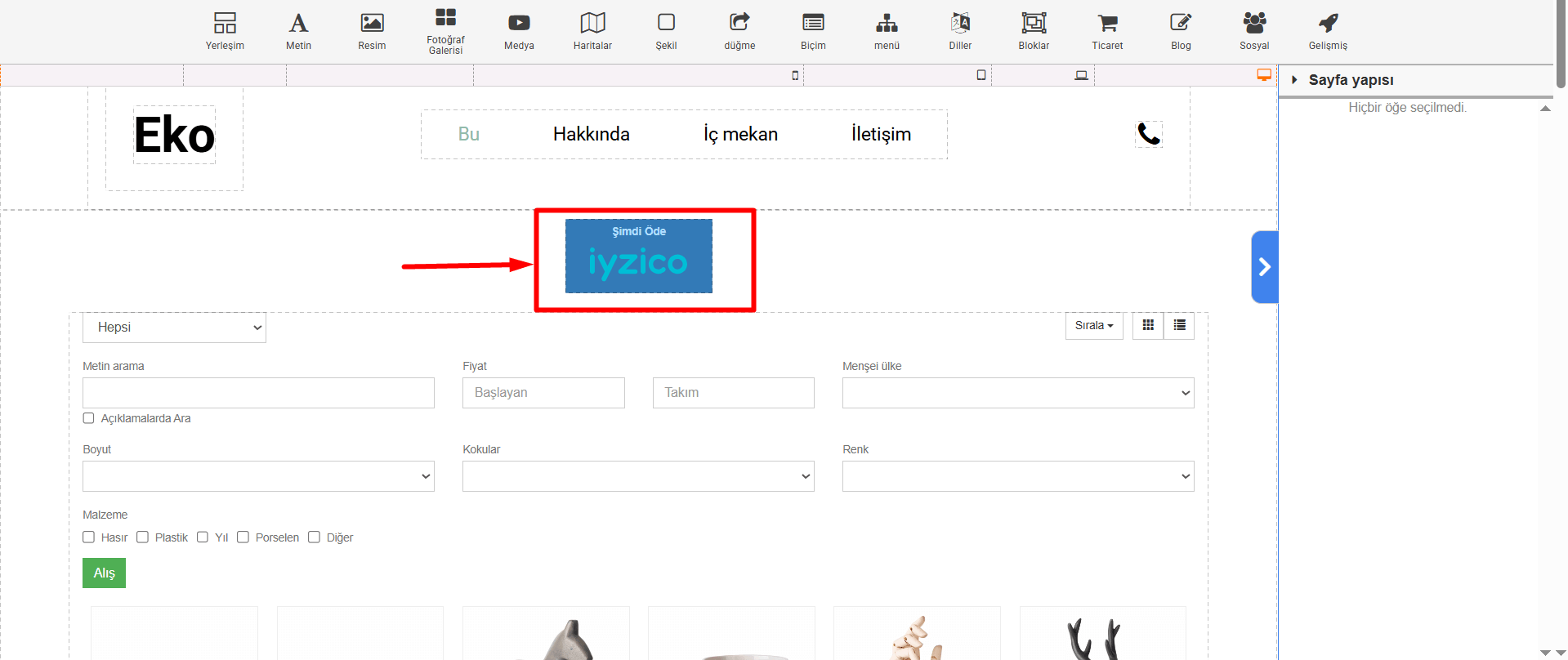Open the Haritalar maps tool
1568x660 pixels.
[592, 31]
